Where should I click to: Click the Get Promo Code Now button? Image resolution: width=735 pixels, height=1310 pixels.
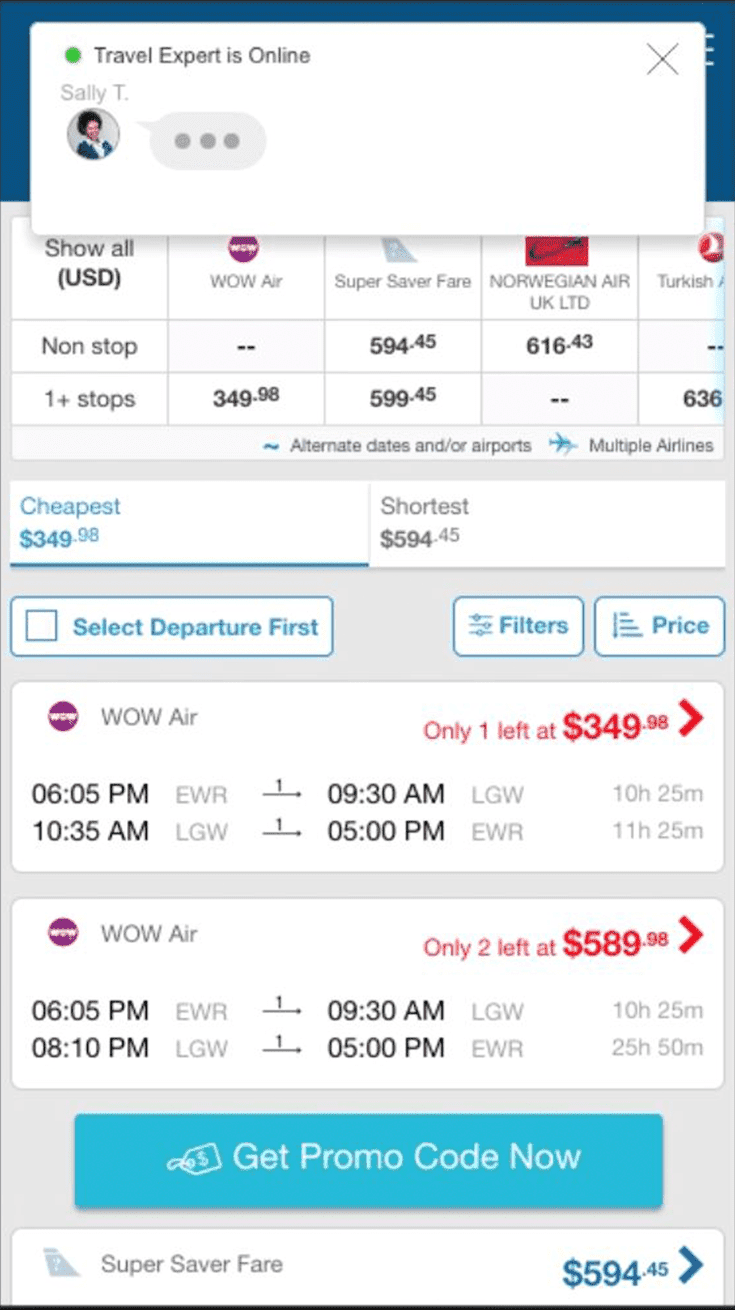(x=368, y=1159)
